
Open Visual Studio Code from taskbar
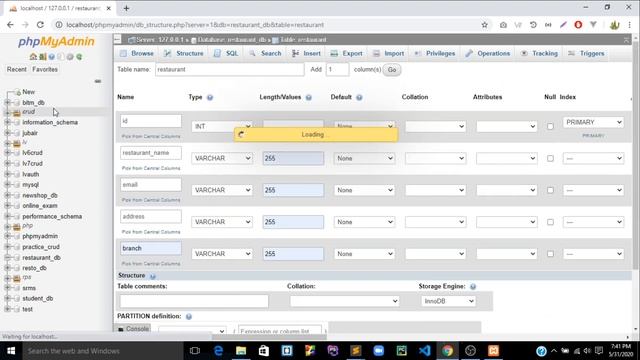click(x=424, y=351)
